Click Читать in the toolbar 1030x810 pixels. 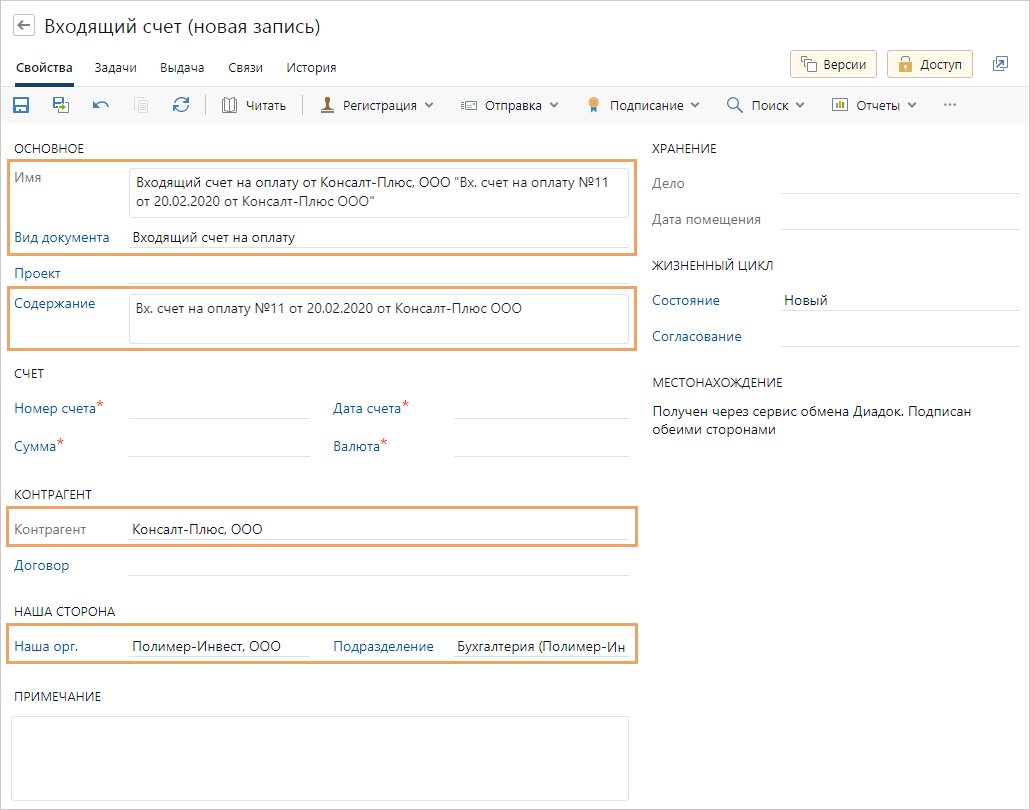254,105
